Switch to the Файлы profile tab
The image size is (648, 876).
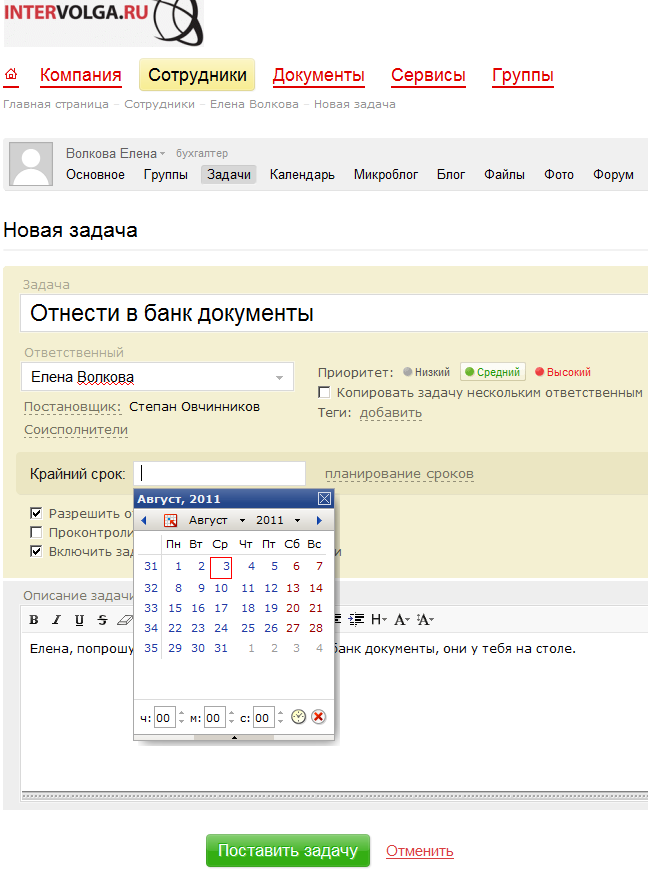(504, 174)
